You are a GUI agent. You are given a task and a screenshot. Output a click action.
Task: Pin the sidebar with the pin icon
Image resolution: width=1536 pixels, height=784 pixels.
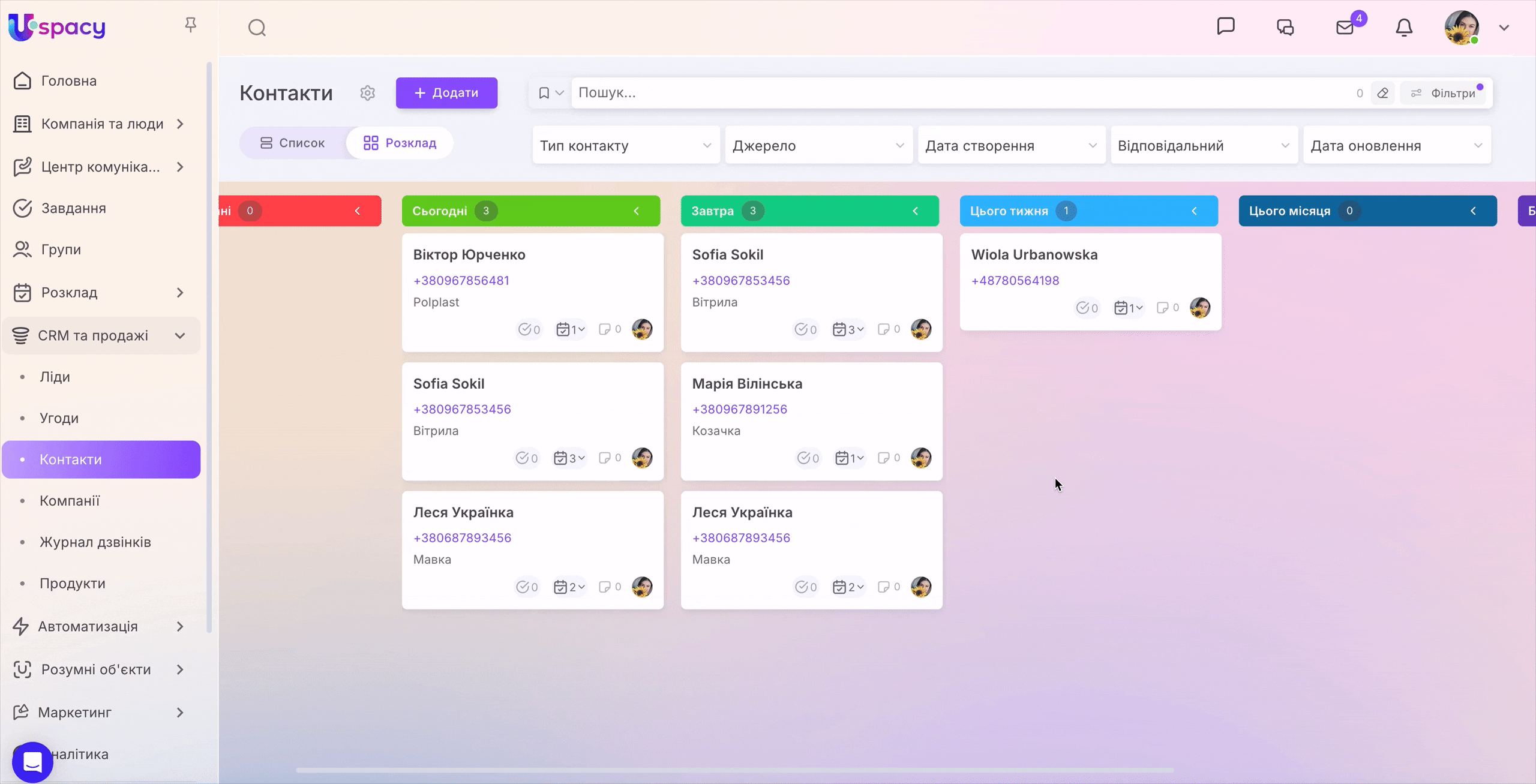click(x=190, y=25)
